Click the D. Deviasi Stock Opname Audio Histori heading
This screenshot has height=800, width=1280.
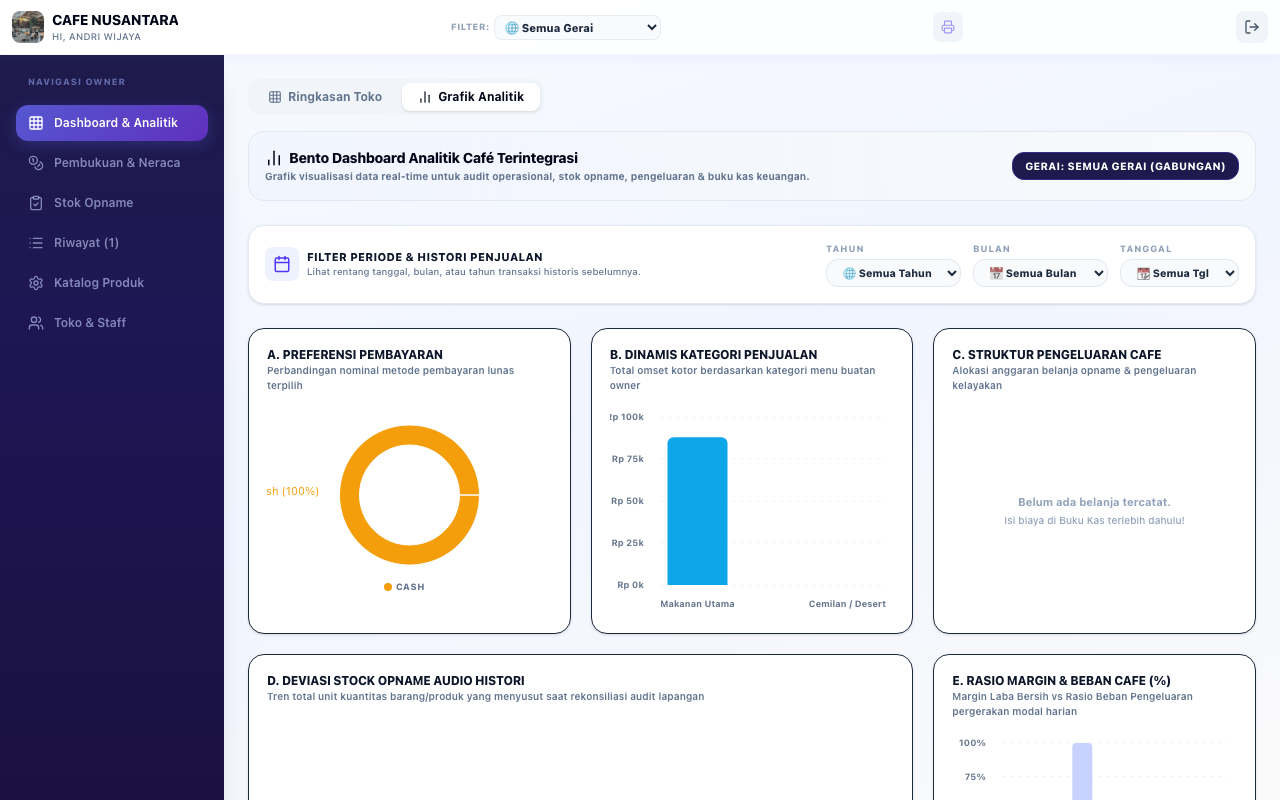[x=395, y=681]
